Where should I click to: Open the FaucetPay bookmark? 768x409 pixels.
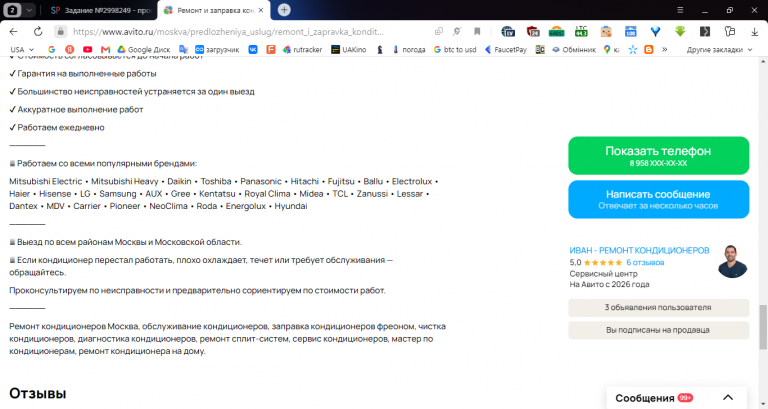[505, 49]
